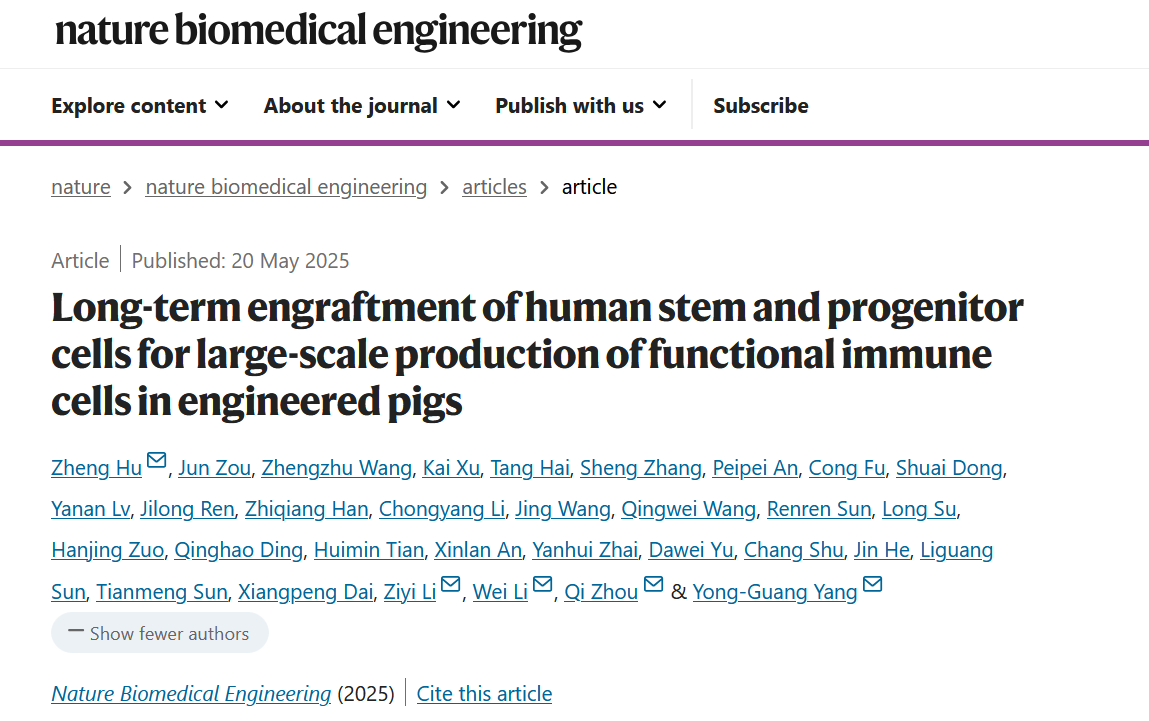This screenshot has width=1149, height=721.
Task: Click the Nature Biomedical Engineering logo
Action: click(318, 31)
